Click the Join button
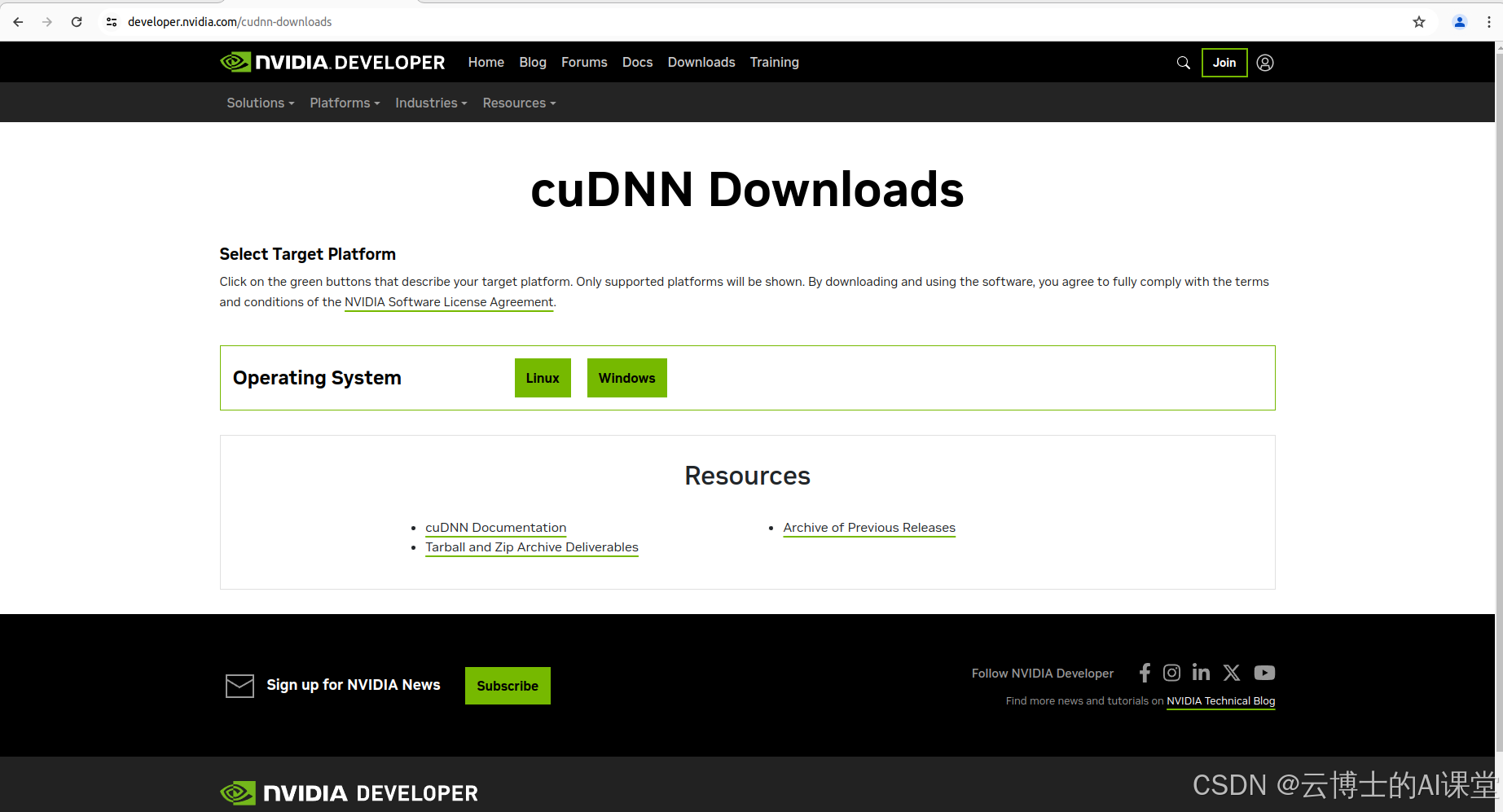This screenshot has width=1503, height=812. 1224,63
